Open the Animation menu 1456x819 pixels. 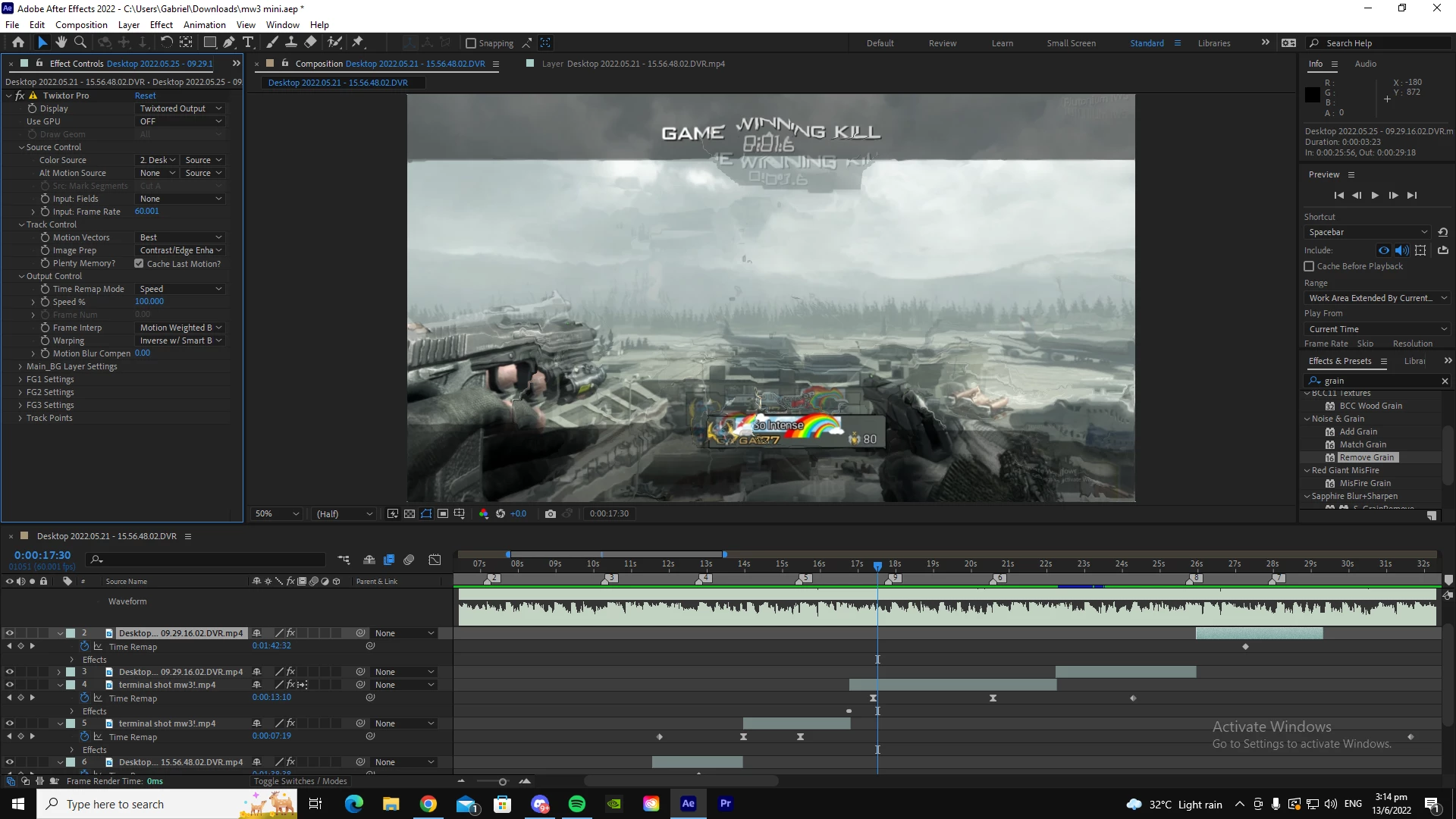204,24
